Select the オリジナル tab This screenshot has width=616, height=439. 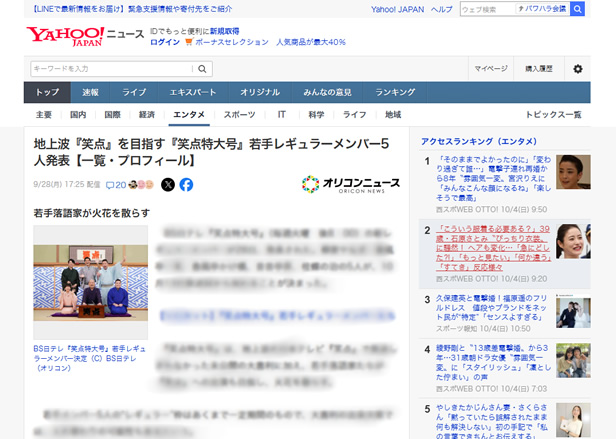[260, 92]
